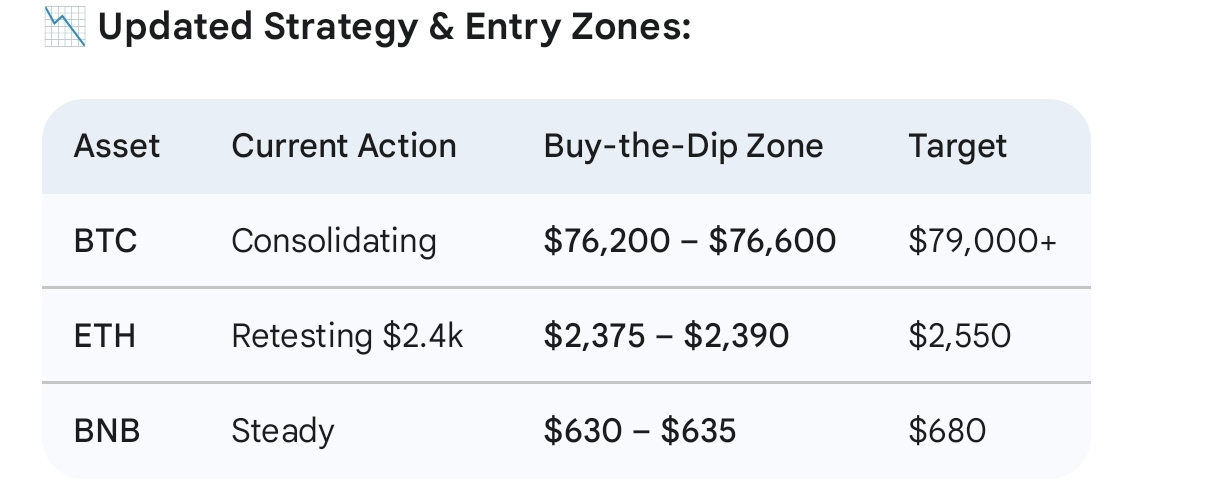Screen dimensions: 1220x487
Task: Click the Target column header
Action: coord(957,146)
